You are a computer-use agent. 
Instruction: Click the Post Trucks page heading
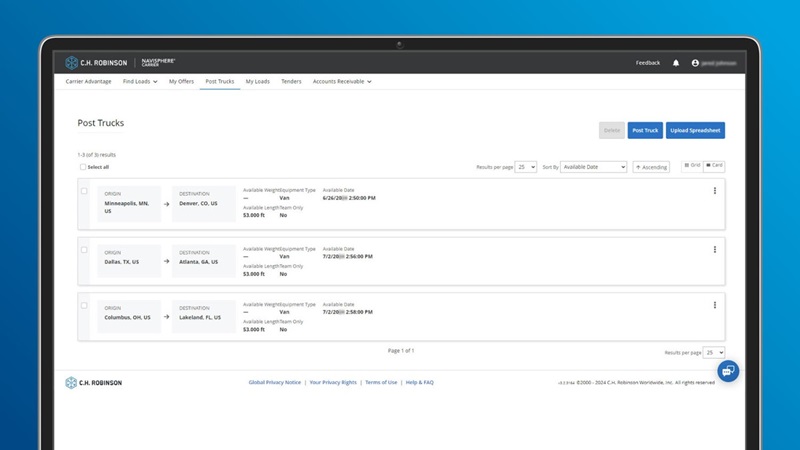101,123
